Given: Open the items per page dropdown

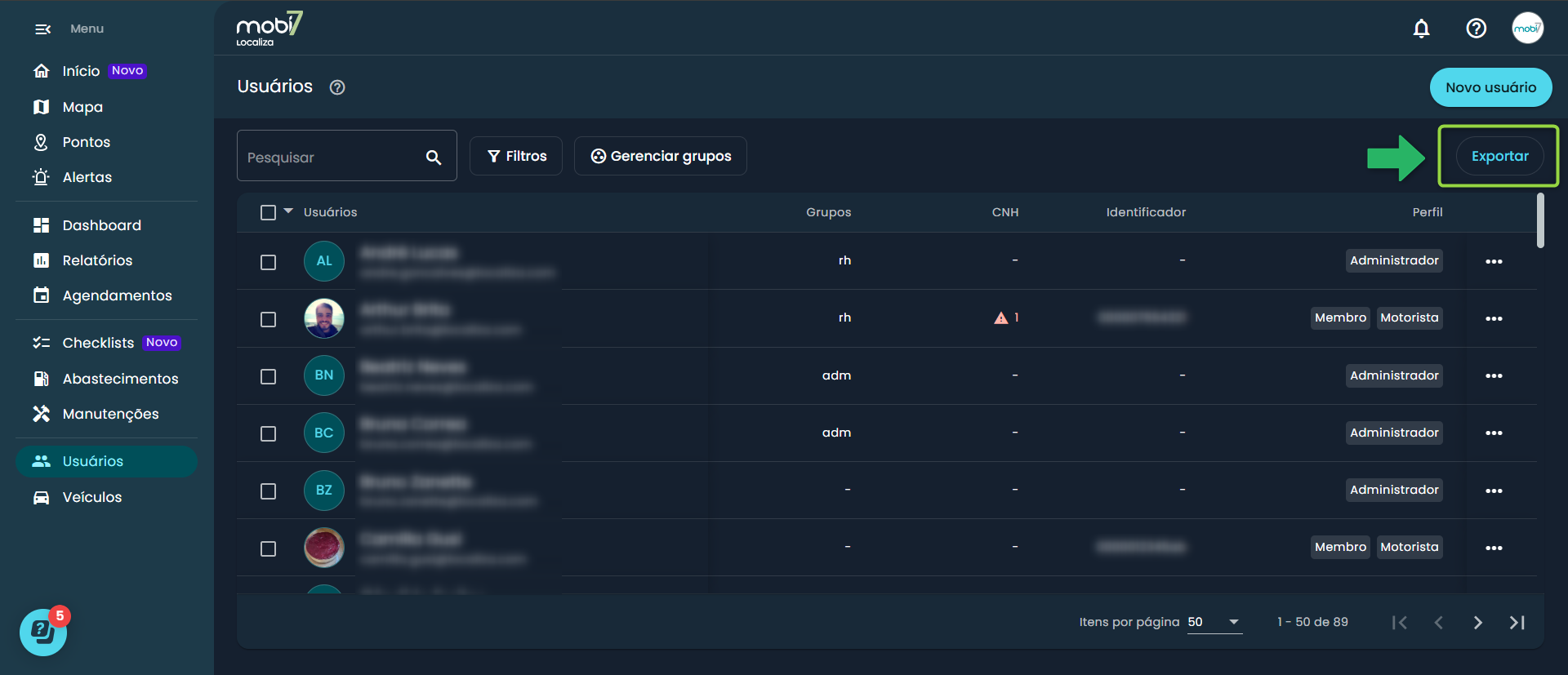Looking at the screenshot, I should pos(1214,622).
